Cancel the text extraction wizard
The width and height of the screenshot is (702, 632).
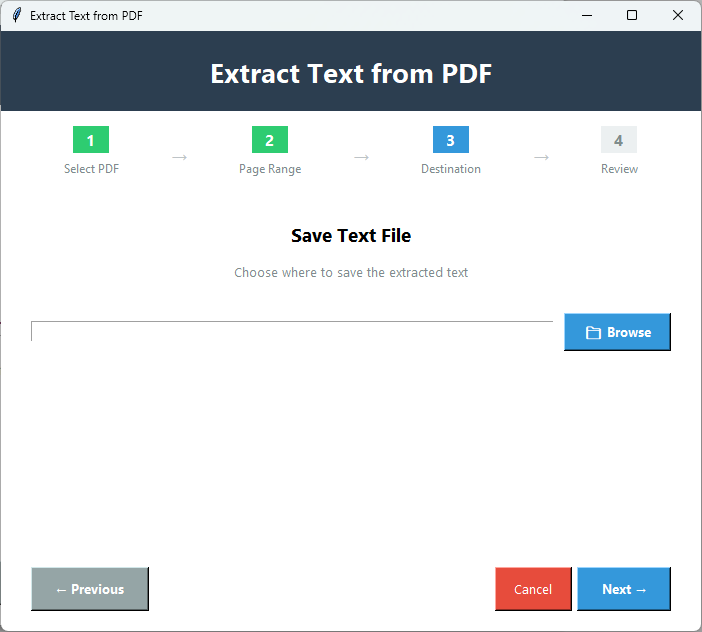533,589
